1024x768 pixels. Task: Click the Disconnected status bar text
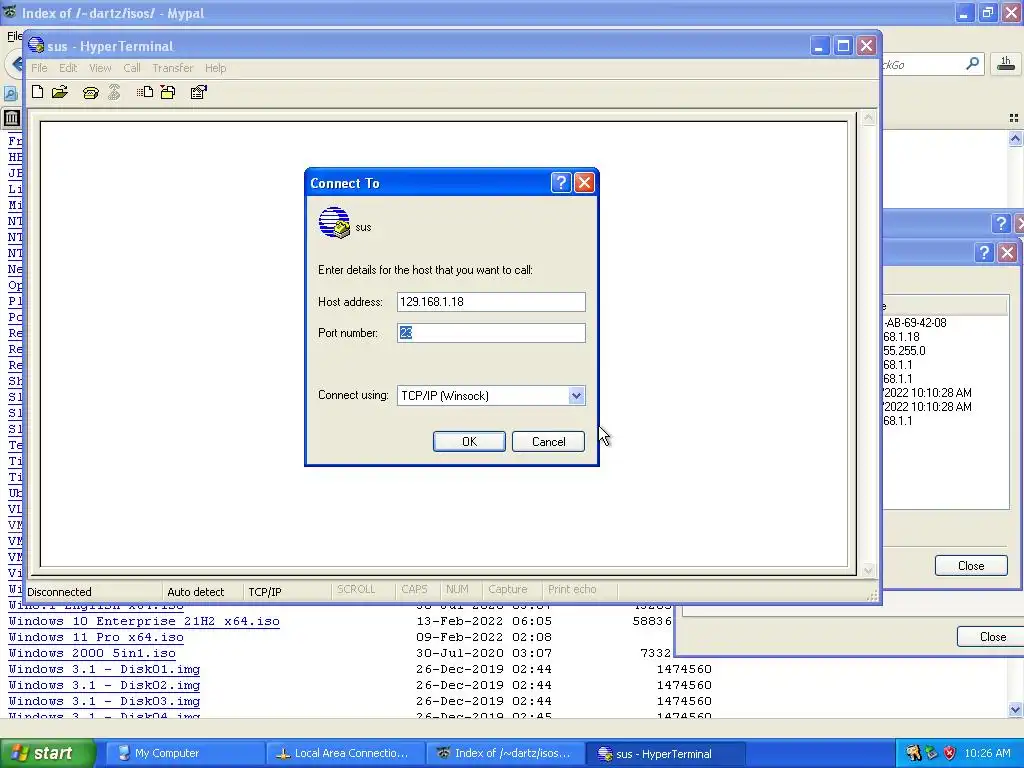click(x=59, y=592)
